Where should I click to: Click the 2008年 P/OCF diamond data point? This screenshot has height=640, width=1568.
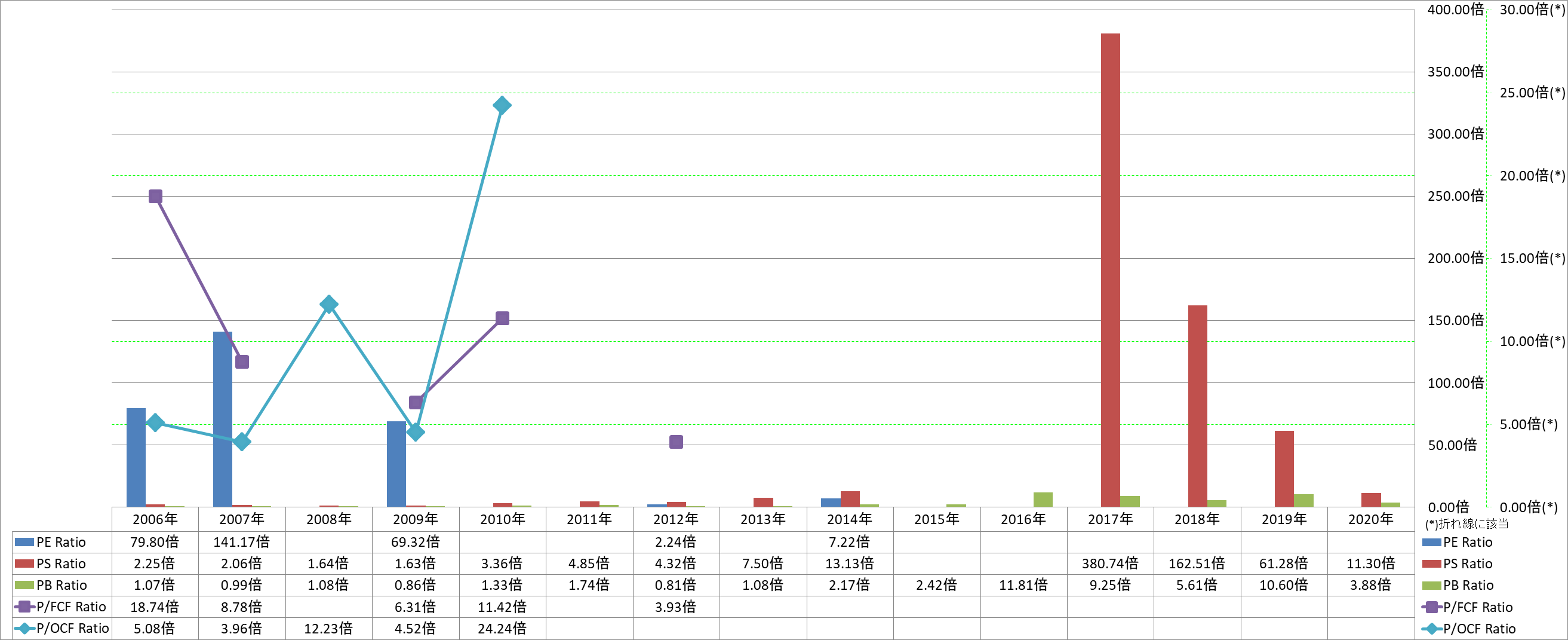pos(328,304)
